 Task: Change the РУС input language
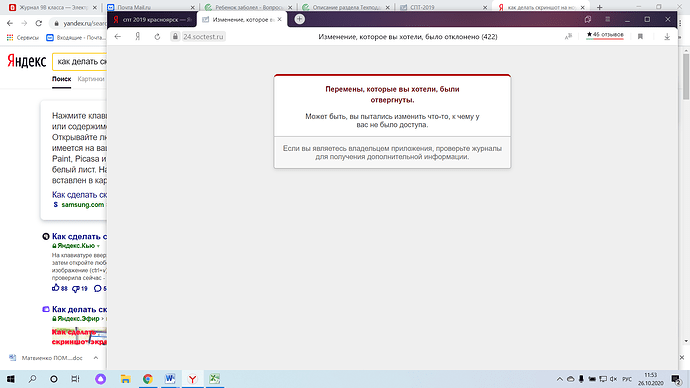[627, 379]
